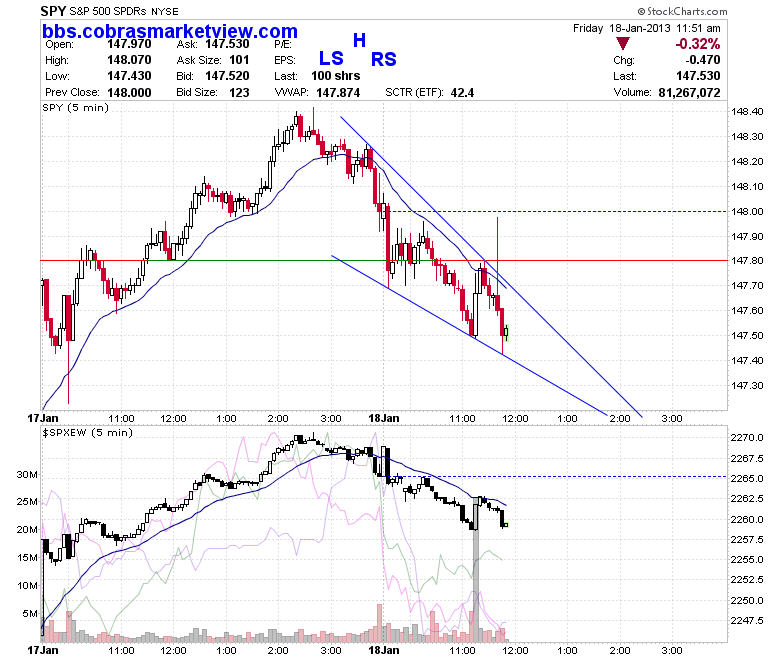The image size is (780, 659).
Task: Click the 147.30 price axis label
Action: pos(747,385)
